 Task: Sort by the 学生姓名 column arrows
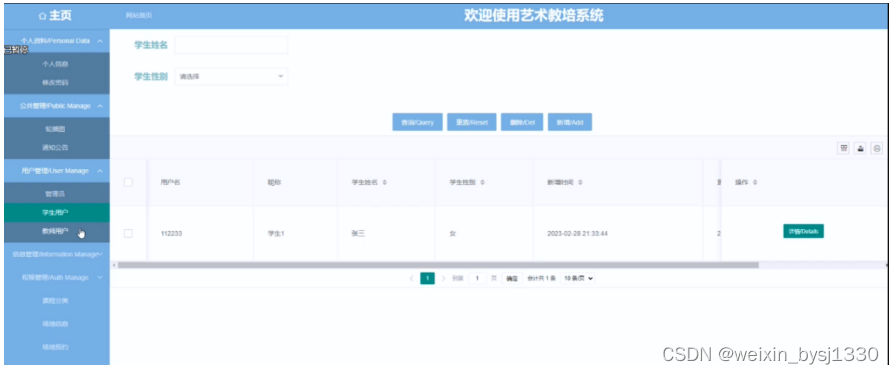click(385, 182)
